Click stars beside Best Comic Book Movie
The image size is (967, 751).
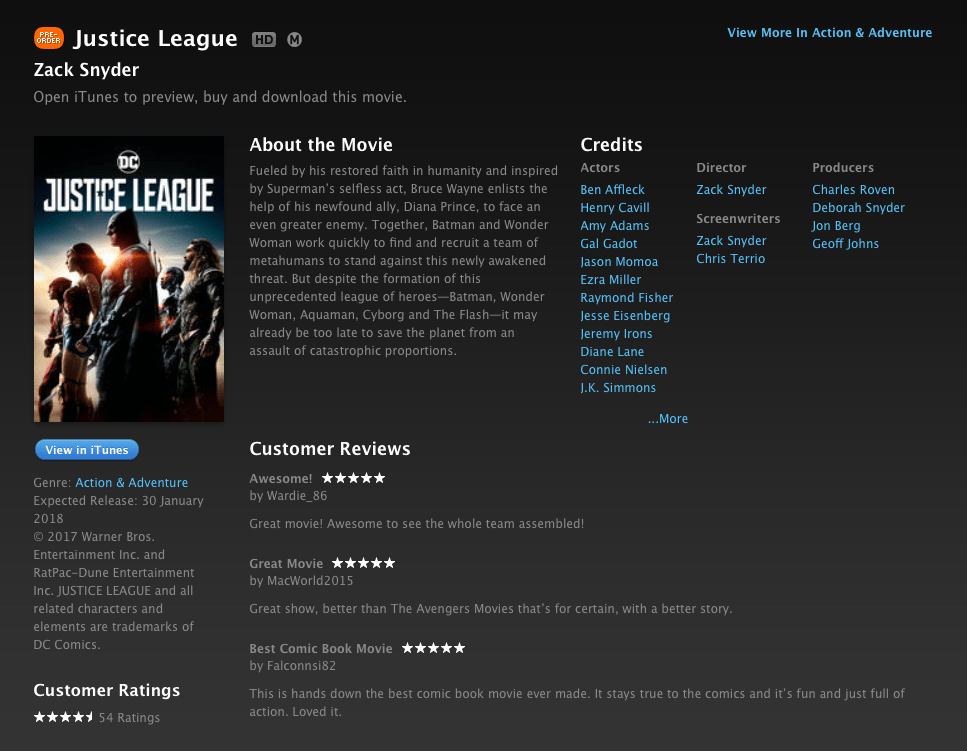[434, 648]
